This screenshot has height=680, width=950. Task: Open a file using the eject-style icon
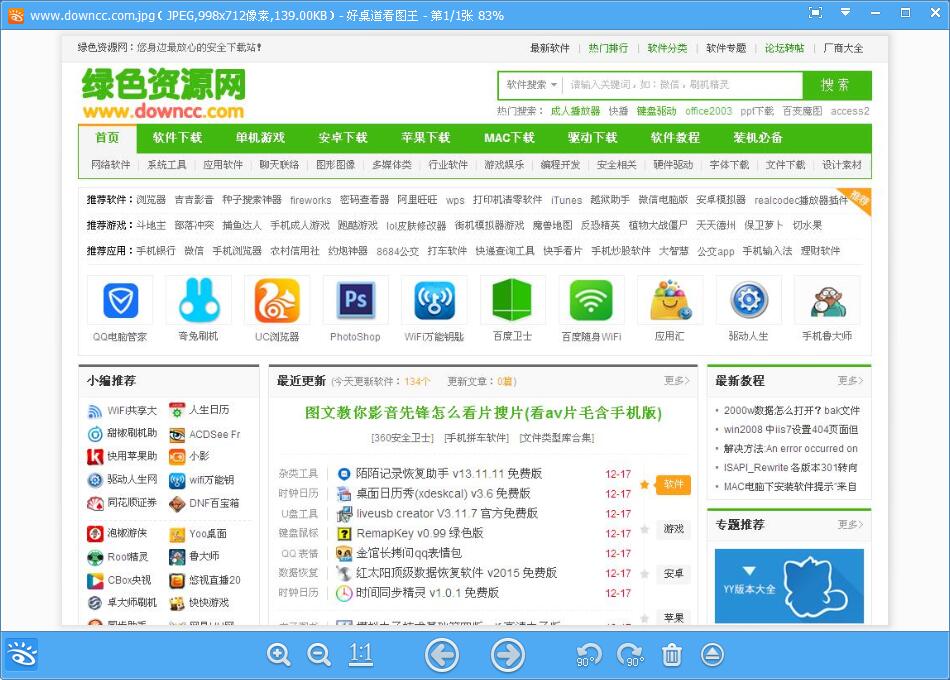712,655
